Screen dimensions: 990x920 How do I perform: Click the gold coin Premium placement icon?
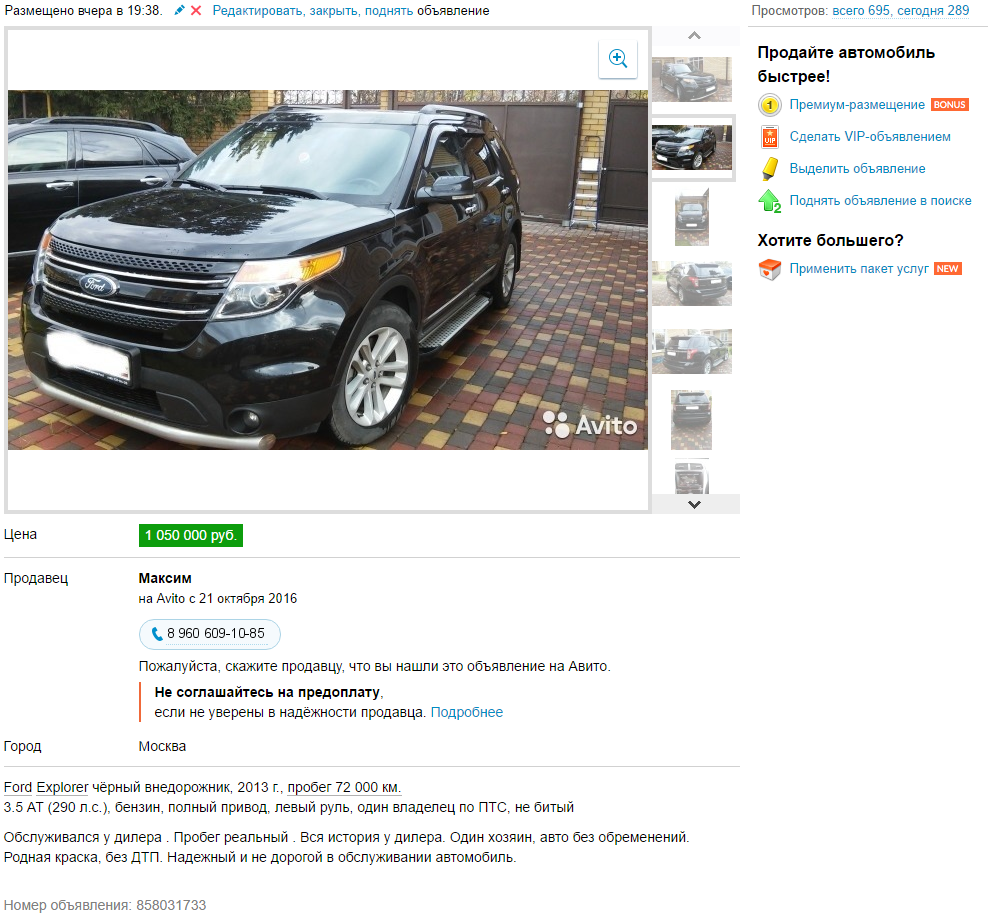(x=770, y=105)
